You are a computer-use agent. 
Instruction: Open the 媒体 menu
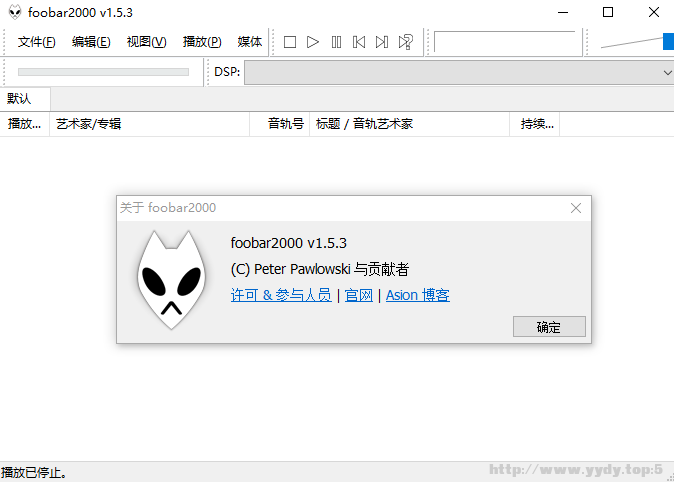250,42
